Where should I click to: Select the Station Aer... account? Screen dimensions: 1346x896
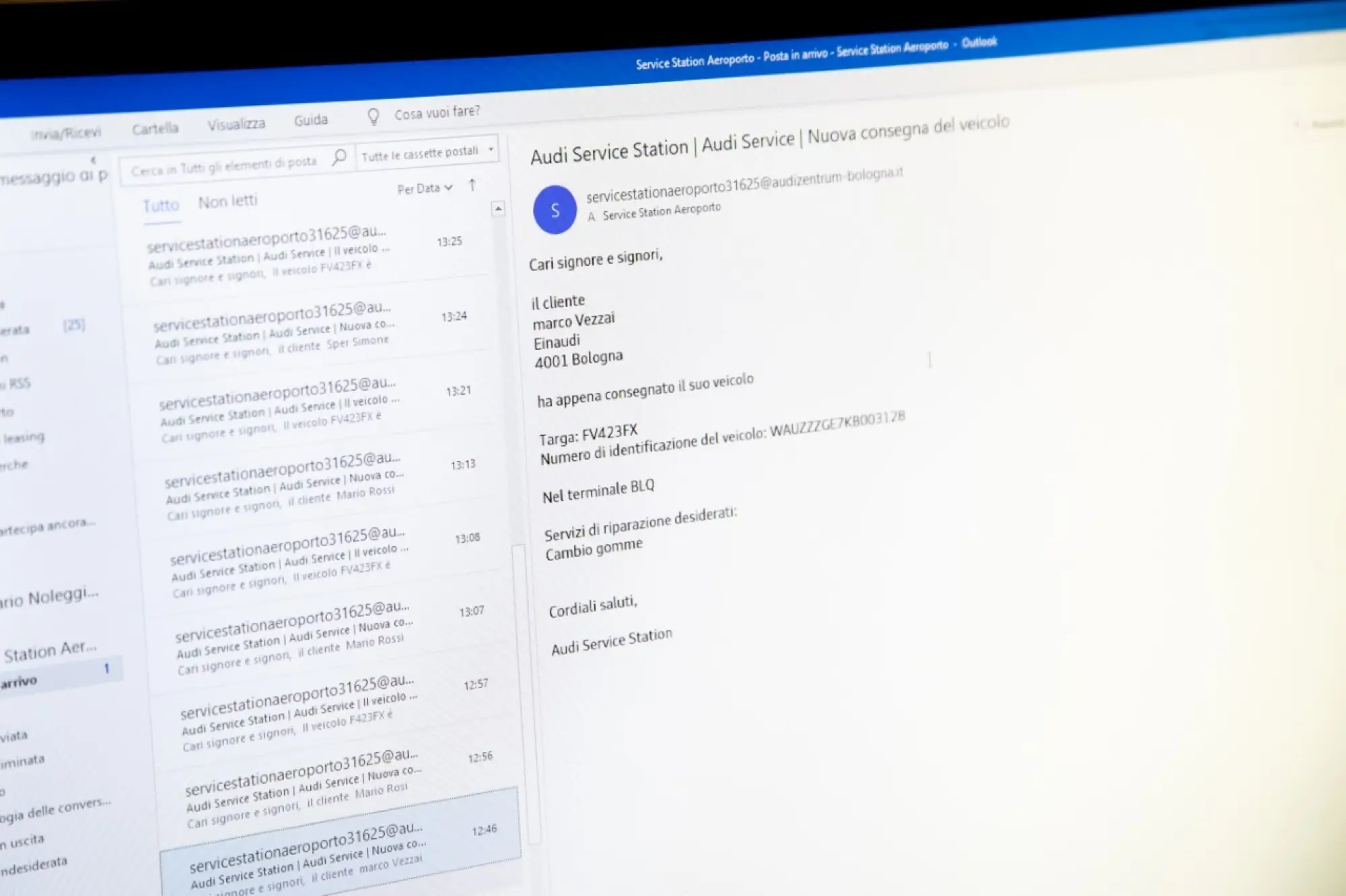point(50,650)
